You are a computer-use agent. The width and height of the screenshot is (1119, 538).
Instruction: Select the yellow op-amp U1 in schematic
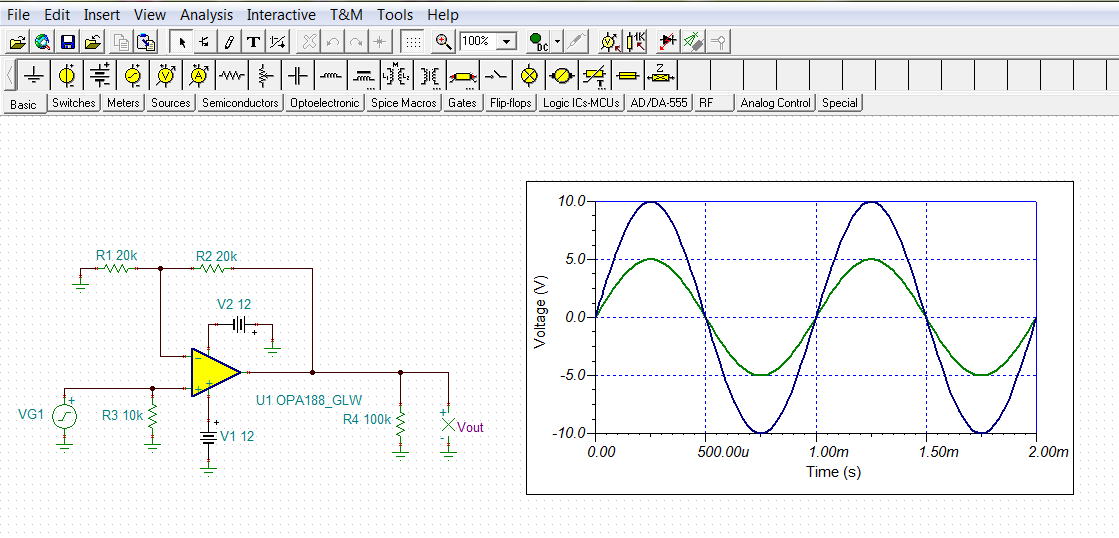coord(214,372)
